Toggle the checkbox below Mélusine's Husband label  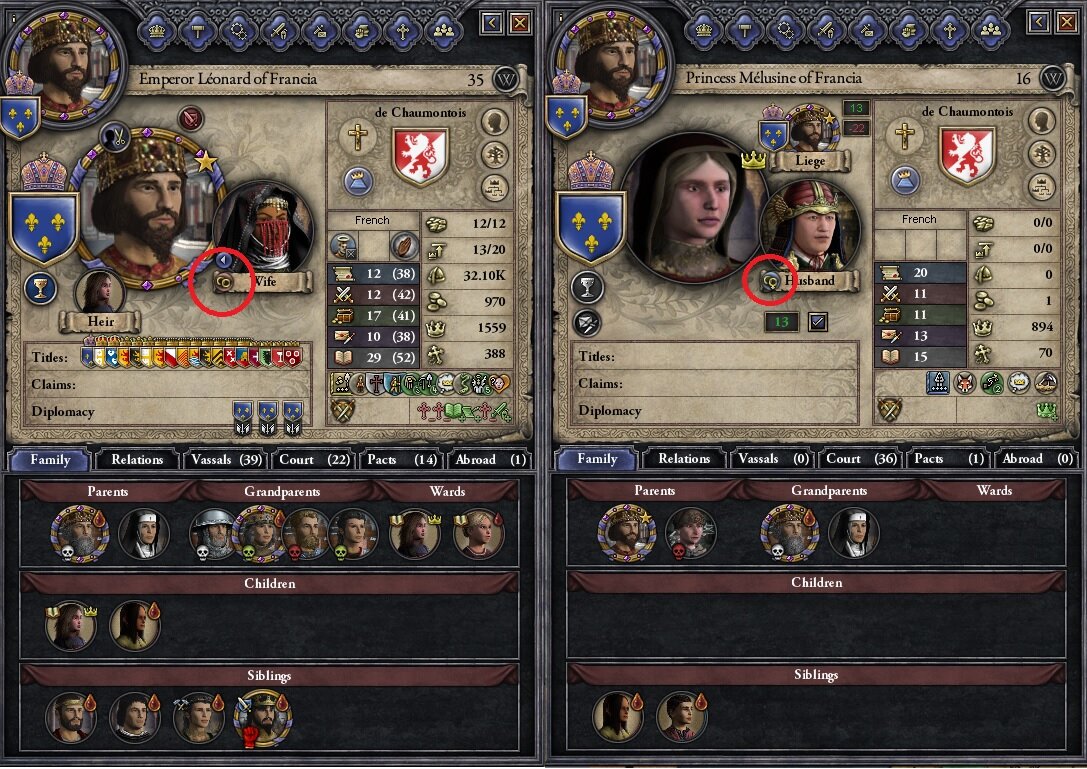click(x=817, y=322)
